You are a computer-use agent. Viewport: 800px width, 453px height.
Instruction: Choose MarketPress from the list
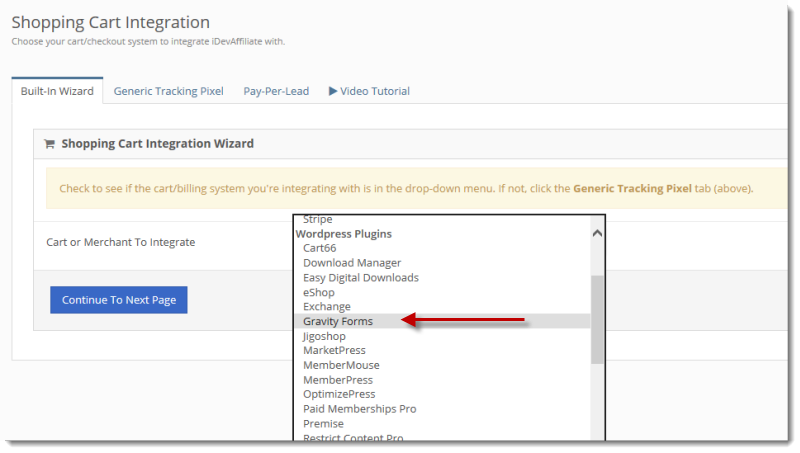(x=334, y=350)
